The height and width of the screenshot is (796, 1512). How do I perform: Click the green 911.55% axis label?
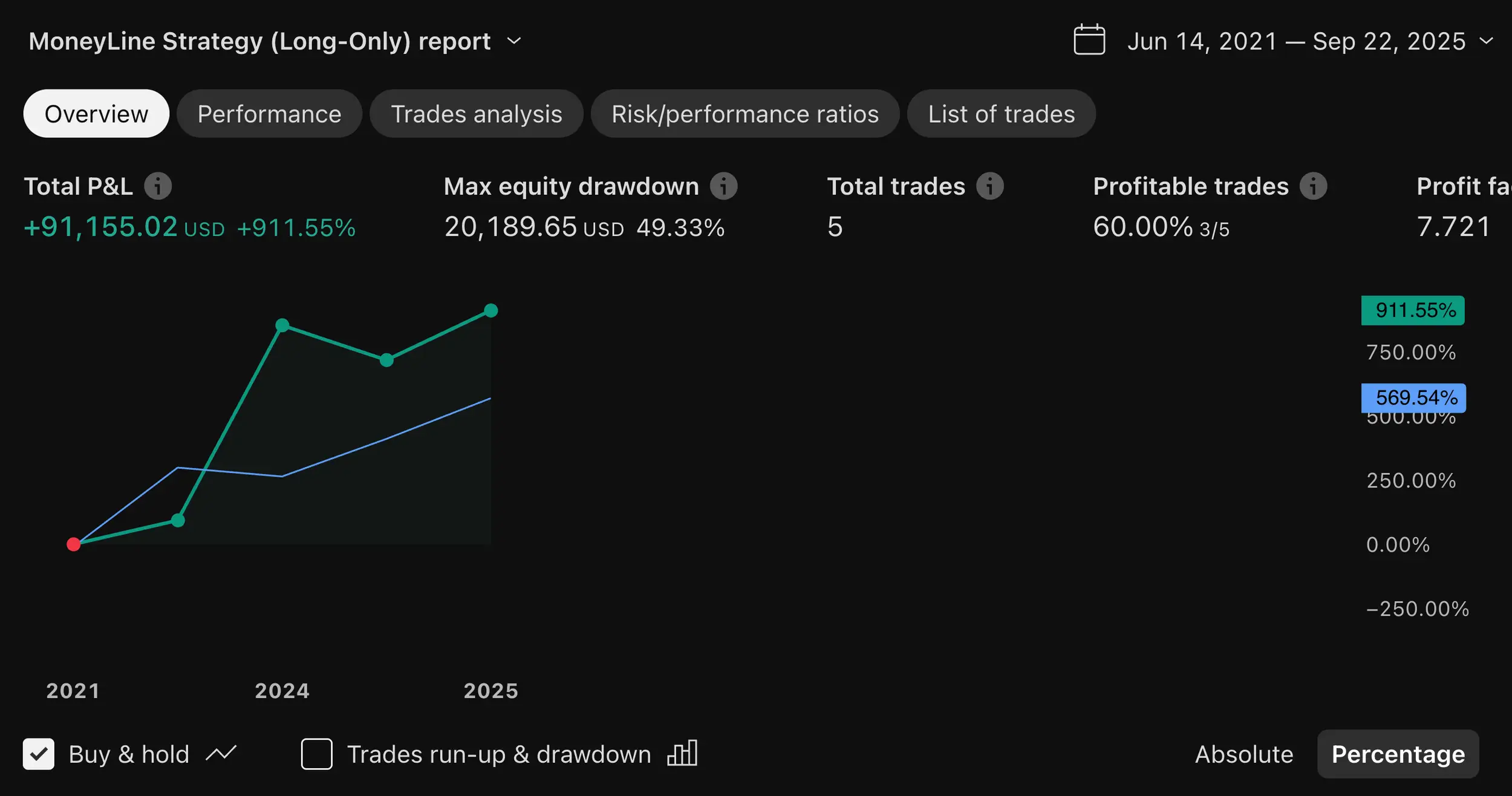(1413, 310)
